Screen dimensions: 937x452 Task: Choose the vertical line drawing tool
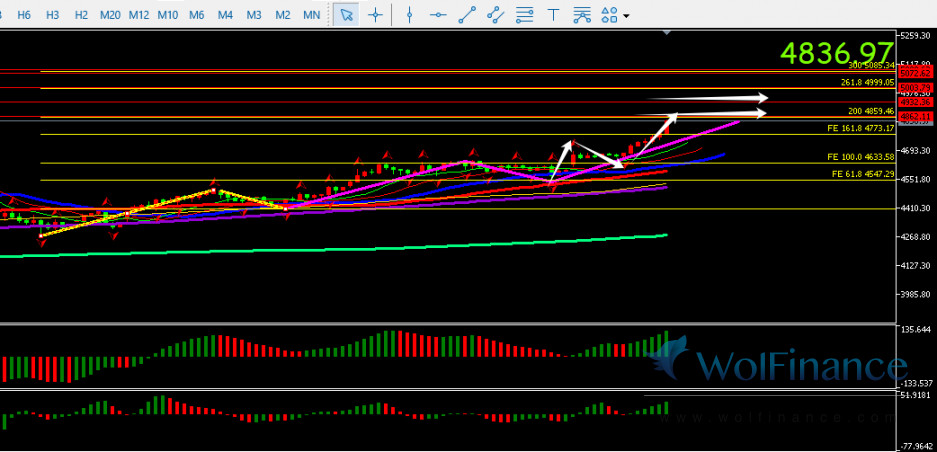(x=408, y=15)
